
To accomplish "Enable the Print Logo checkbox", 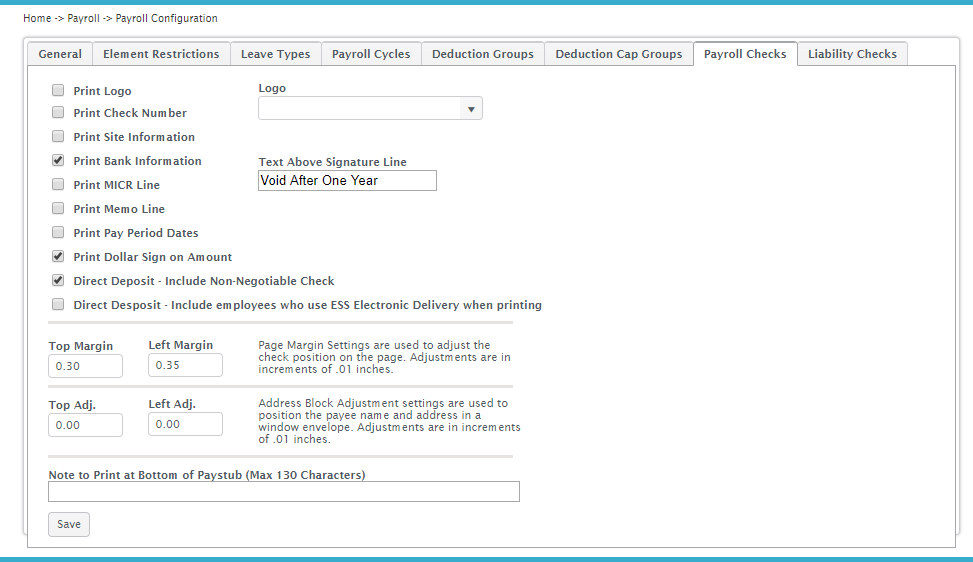I will 58,91.
